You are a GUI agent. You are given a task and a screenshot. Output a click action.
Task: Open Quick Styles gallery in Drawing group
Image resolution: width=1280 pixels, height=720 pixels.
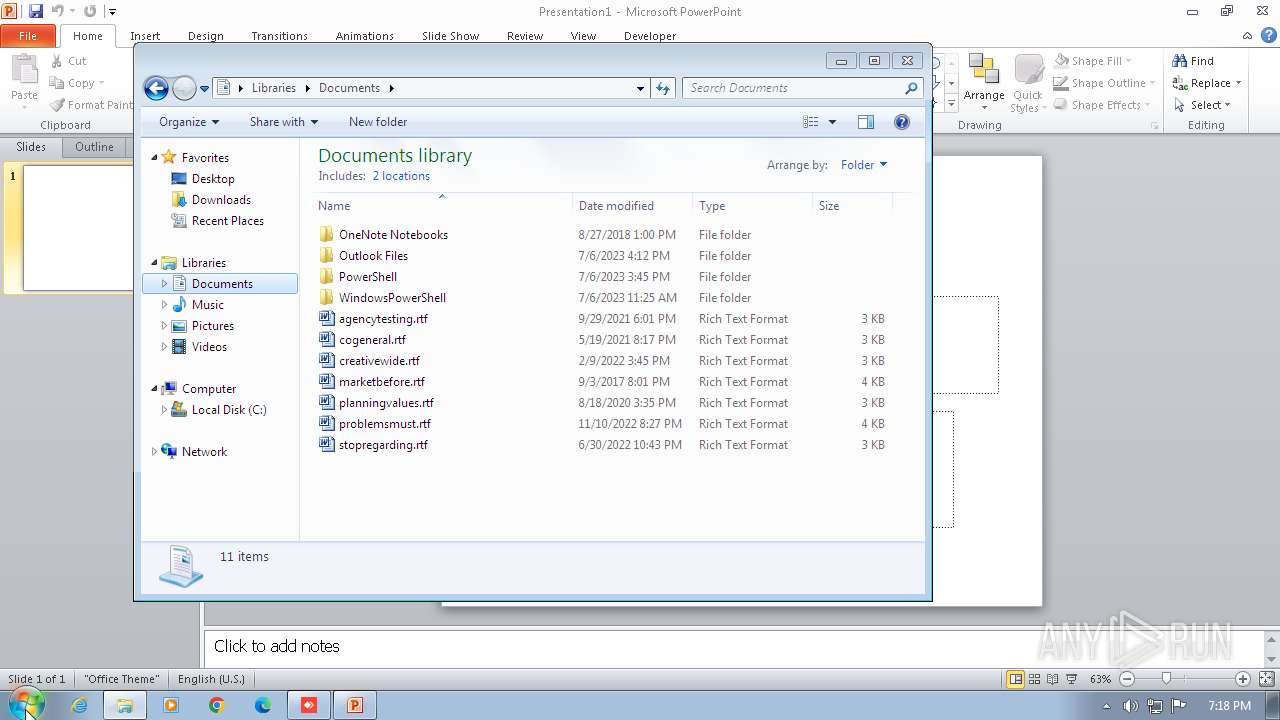tap(1027, 82)
